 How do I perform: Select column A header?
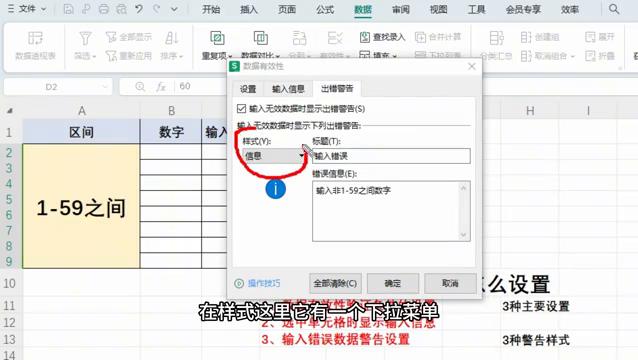click(81, 111)
